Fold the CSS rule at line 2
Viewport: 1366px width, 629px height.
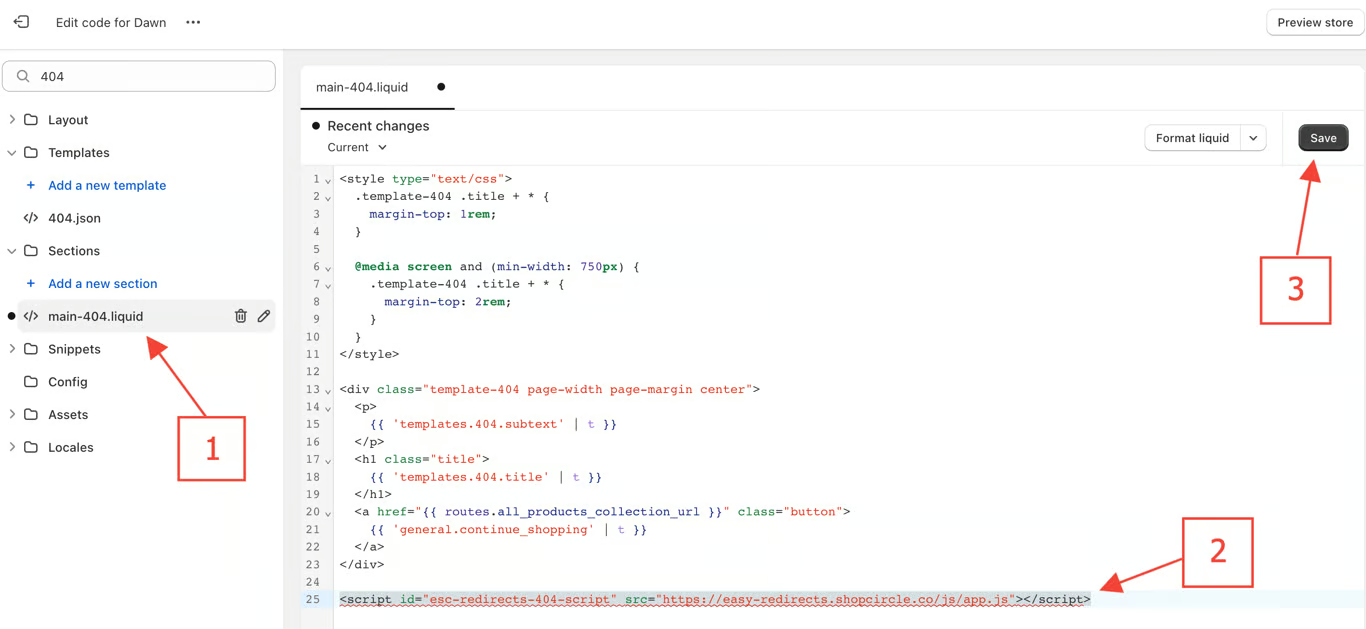[328, 199]
